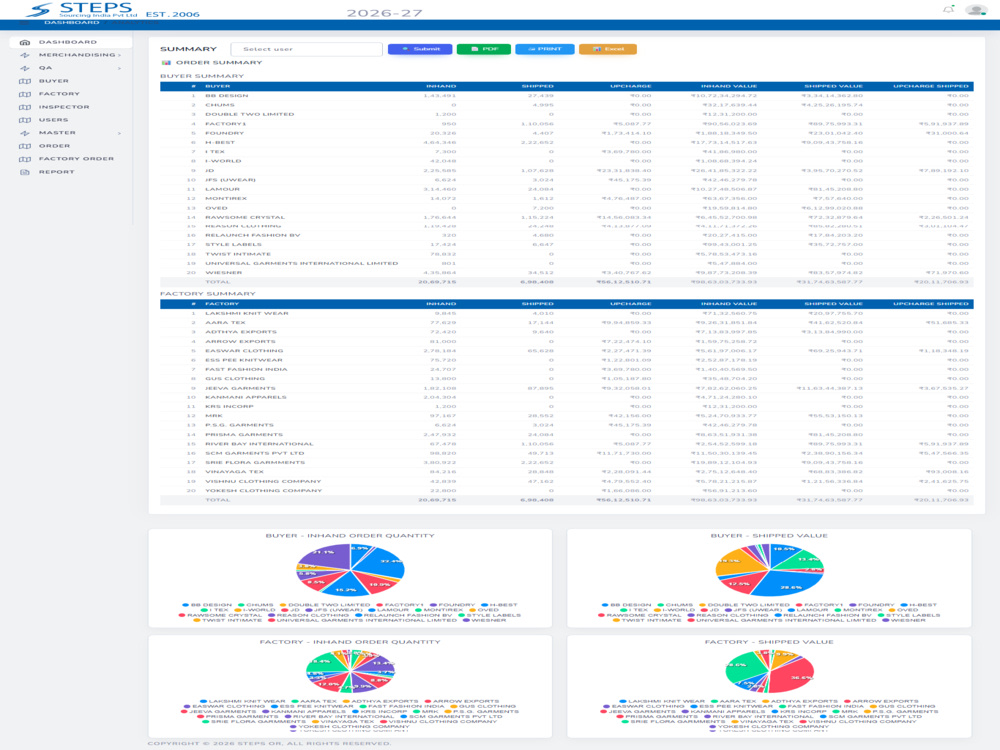Click the Order sidebar icon
The width and height of the screenshot is (1000, 750).
pos(25,146)
